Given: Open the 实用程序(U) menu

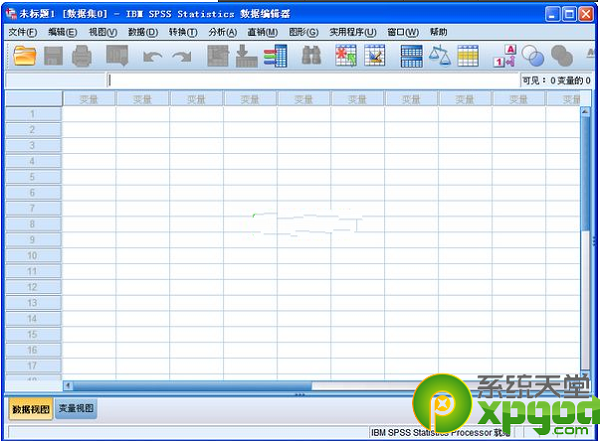Looking at the screenshot, I should pyautogui.click(x=353, y=32).
